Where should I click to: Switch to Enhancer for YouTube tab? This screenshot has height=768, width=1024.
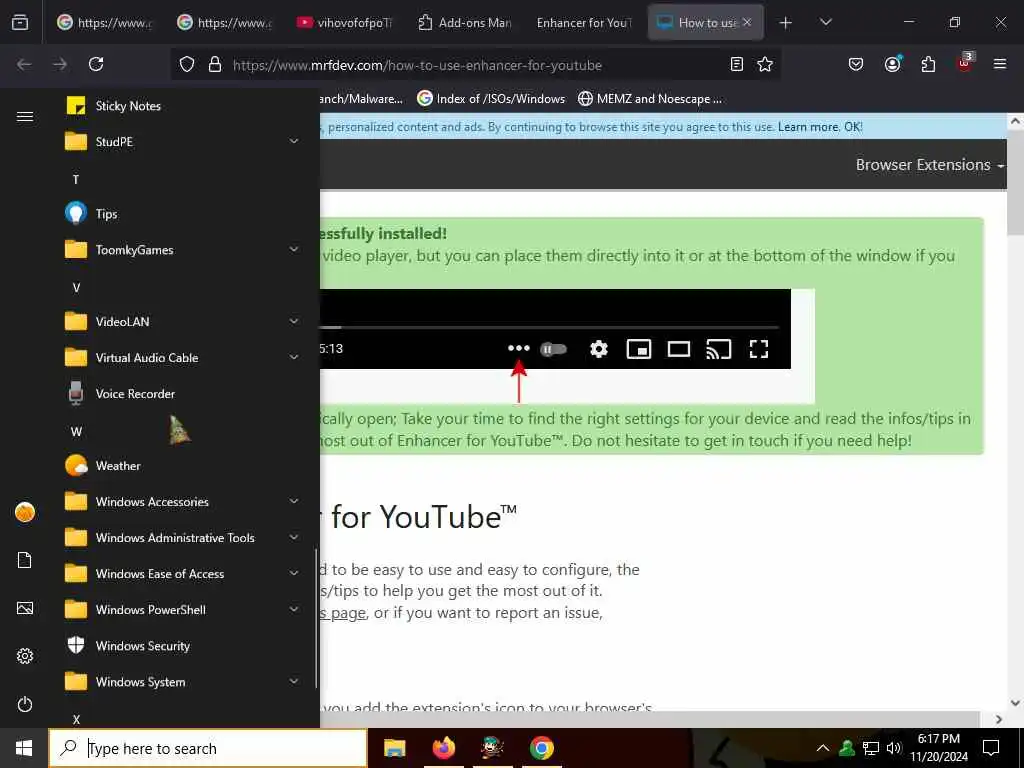[584, 23]
